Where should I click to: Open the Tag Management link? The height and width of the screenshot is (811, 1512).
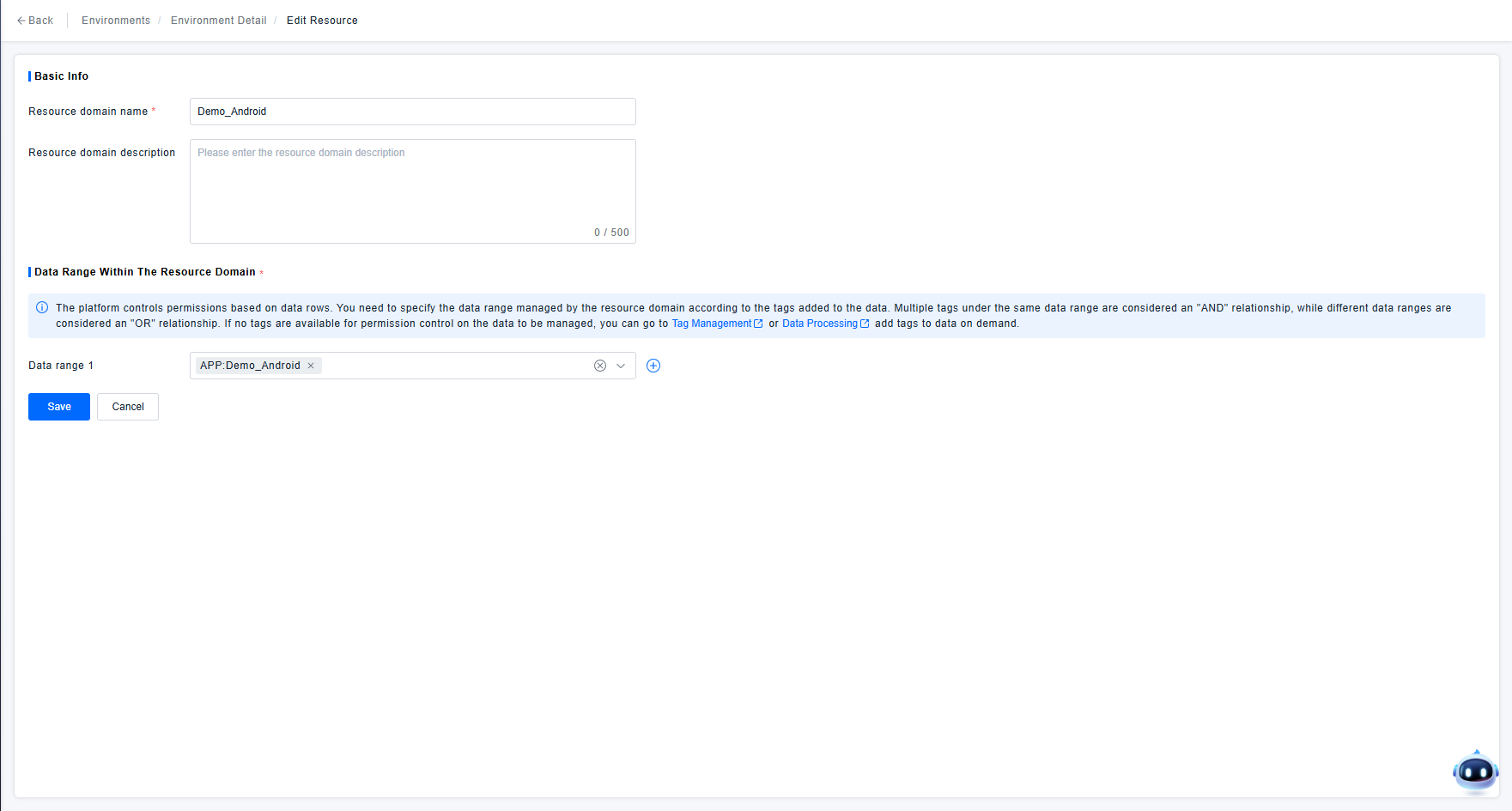[x=711, y=324]
